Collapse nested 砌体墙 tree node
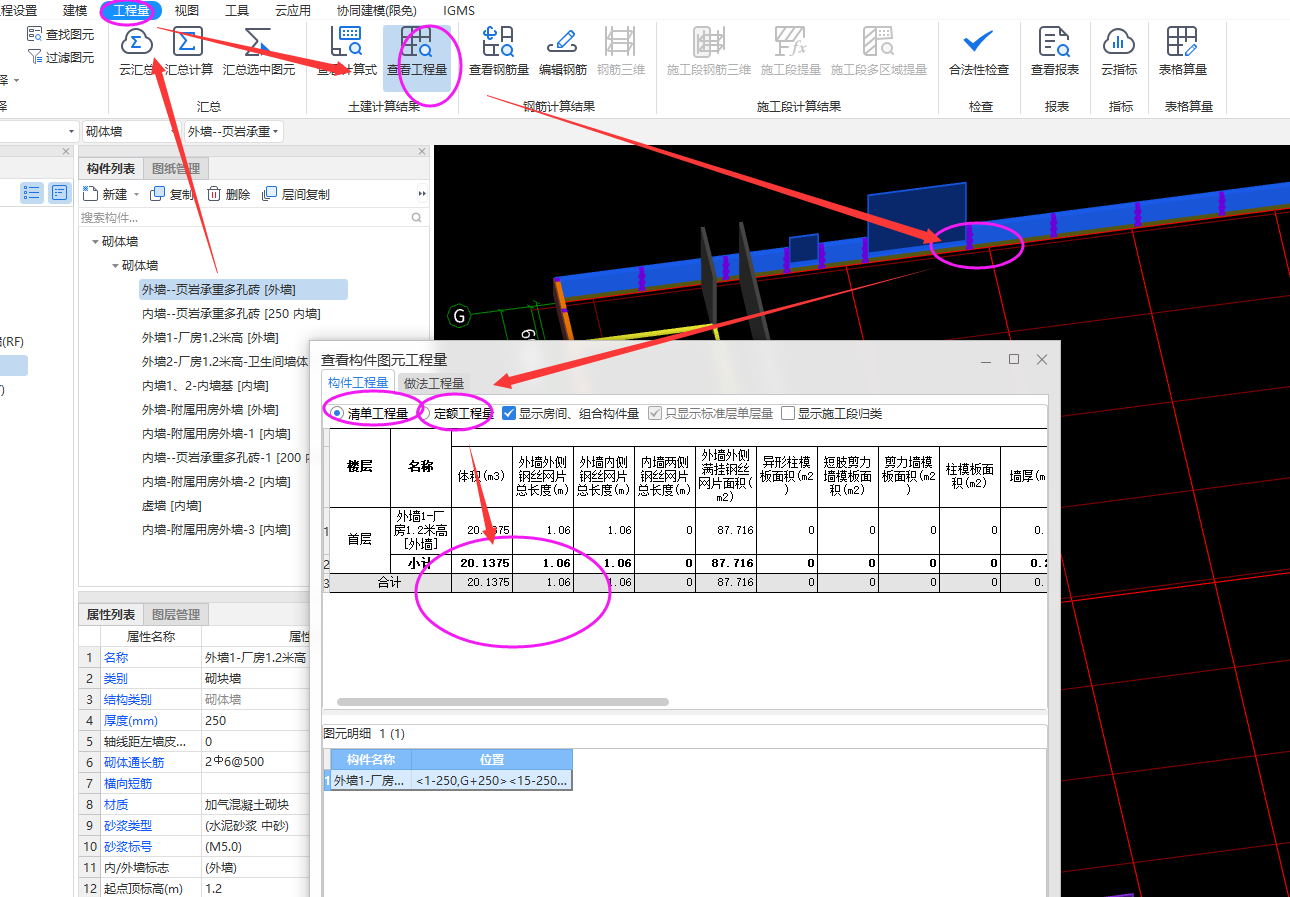The width and height of the screenshot is (1290, 897). pyautogui.click(x=116, y=266)
